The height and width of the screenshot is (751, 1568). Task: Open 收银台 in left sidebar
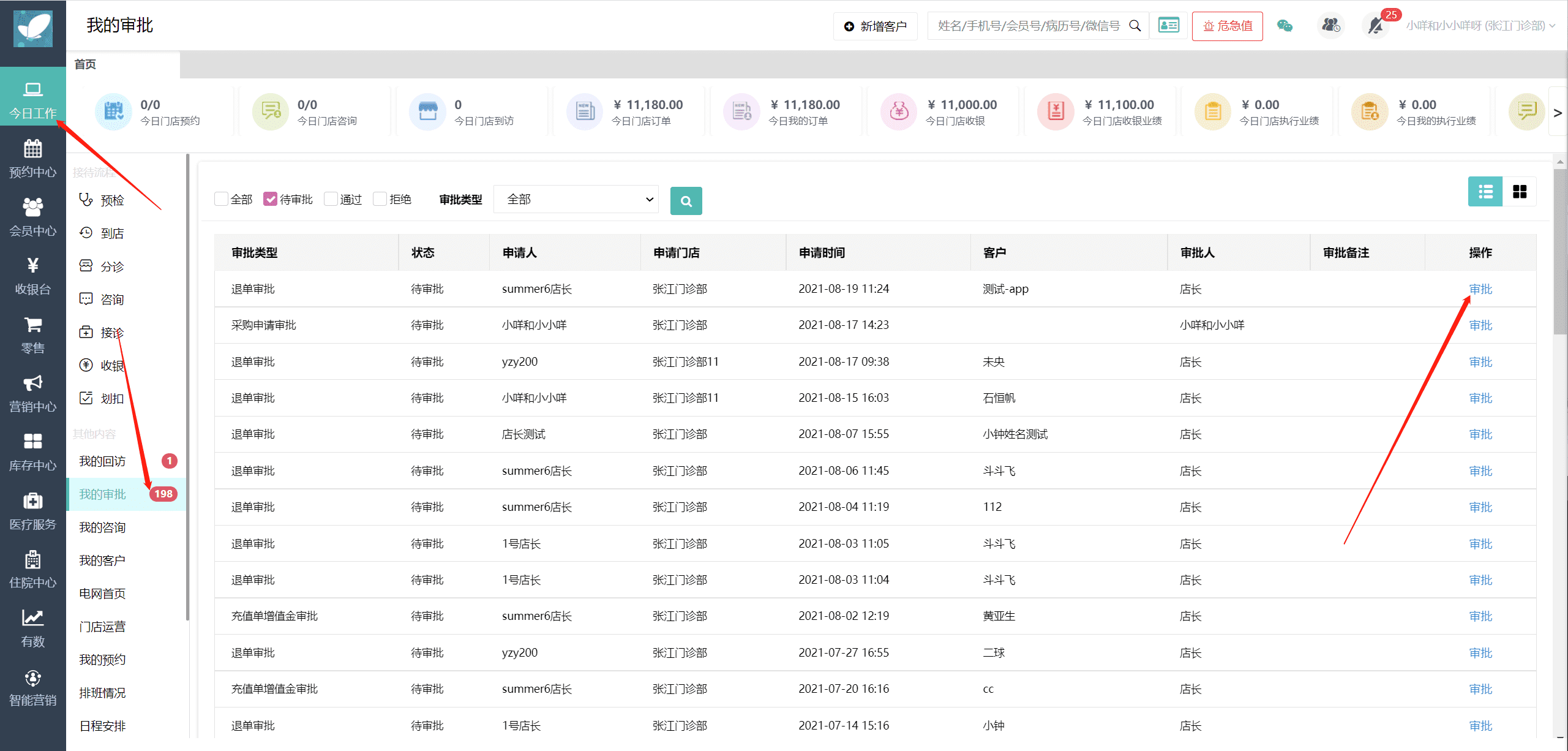[32, 276]
